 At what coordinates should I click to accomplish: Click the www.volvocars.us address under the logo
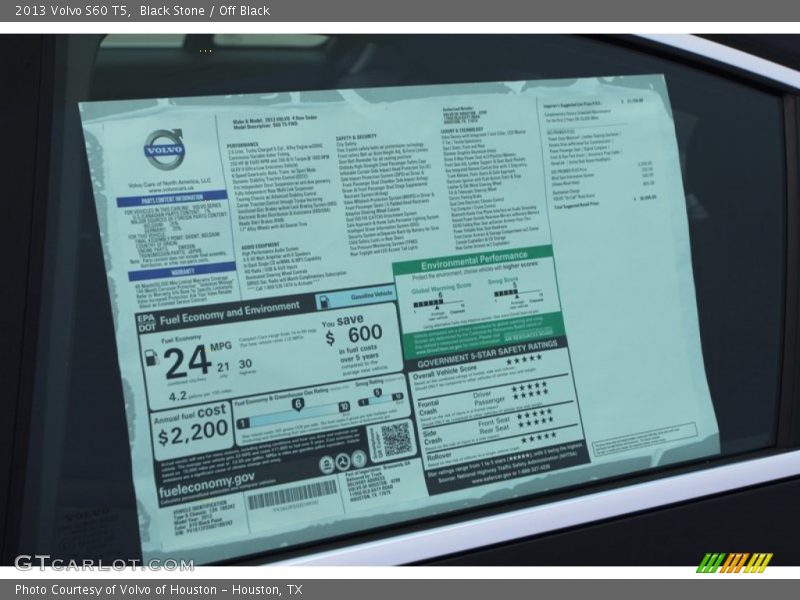(x=170, y=189)
